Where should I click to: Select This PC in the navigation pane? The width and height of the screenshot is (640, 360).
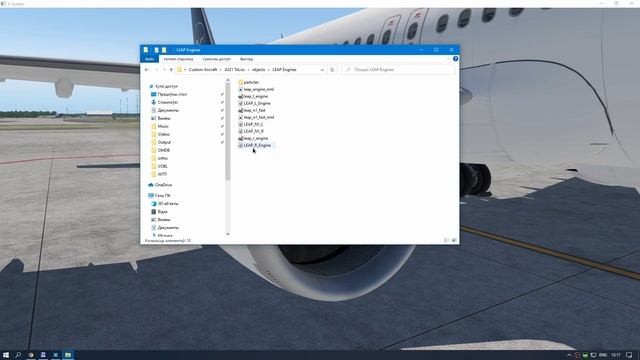(x=160, y=196)
